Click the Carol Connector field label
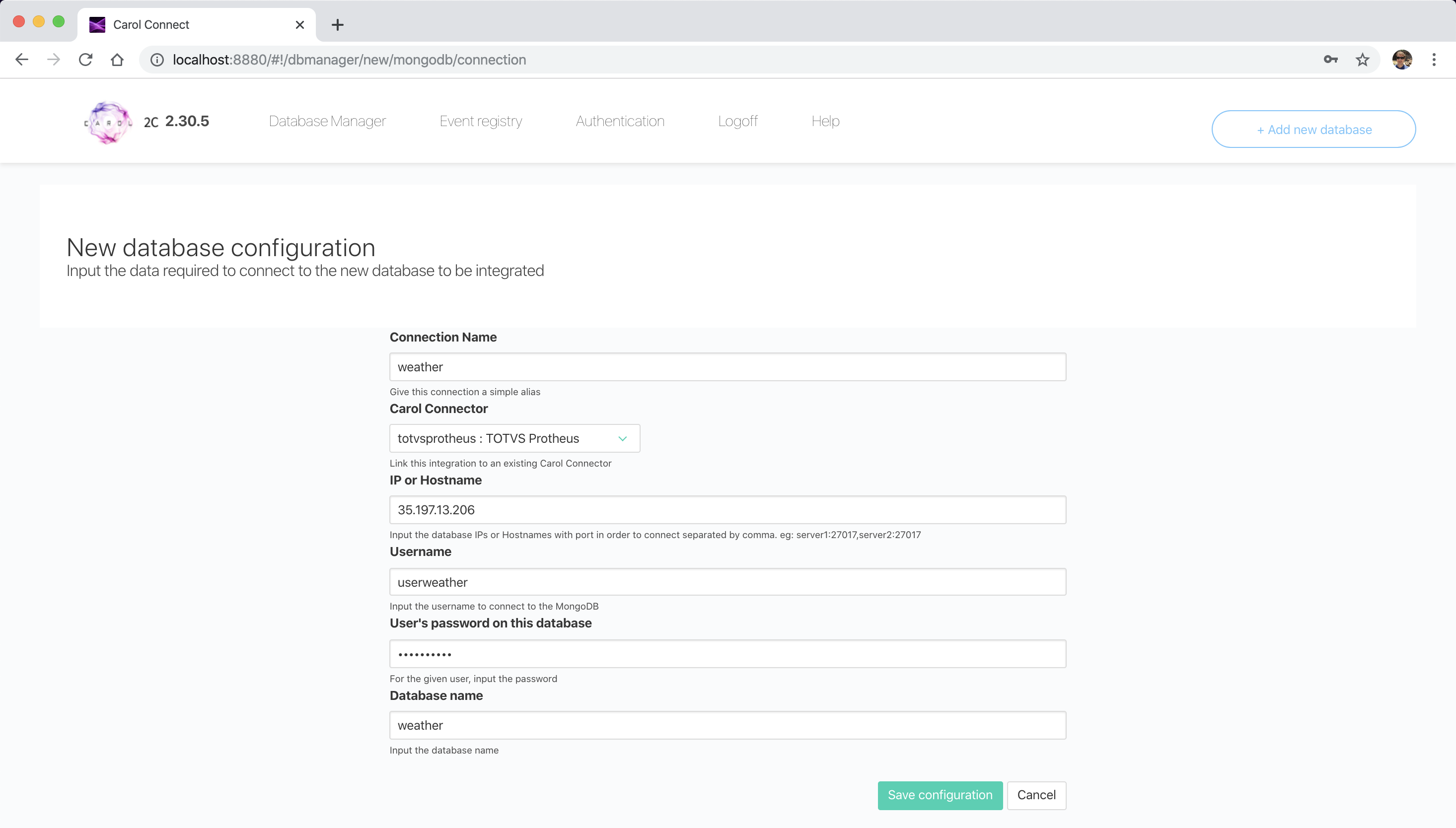1456x828 pixels. [438, 409]
